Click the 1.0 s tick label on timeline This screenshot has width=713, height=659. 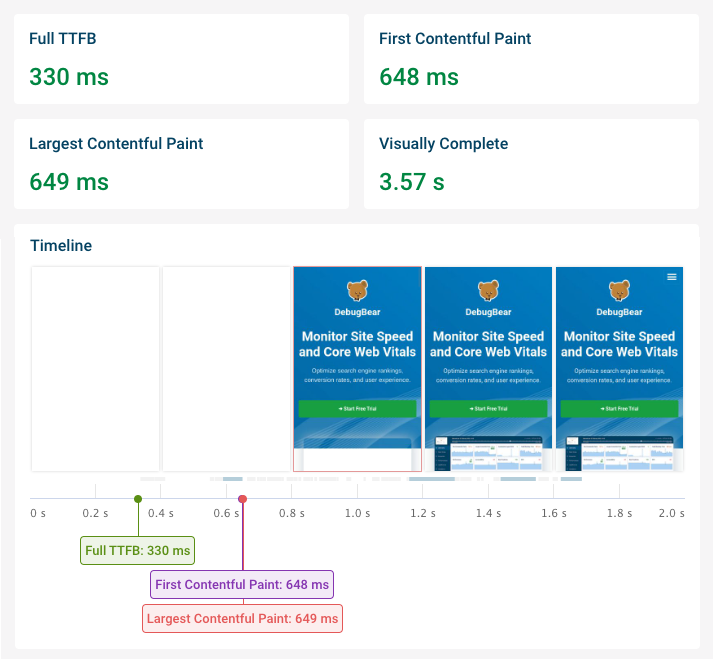point(357,513)
